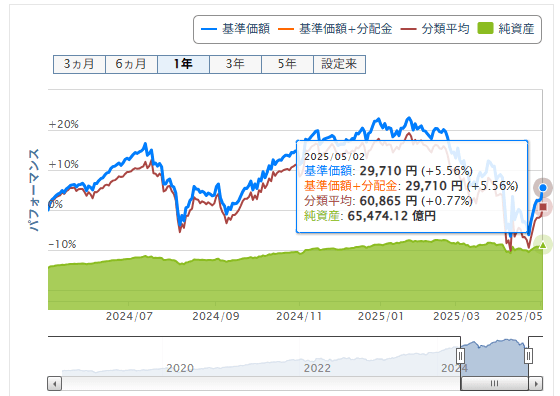Click the 2025/03 x-axis label
560x396 pixels.
click(x=456, y=316)
